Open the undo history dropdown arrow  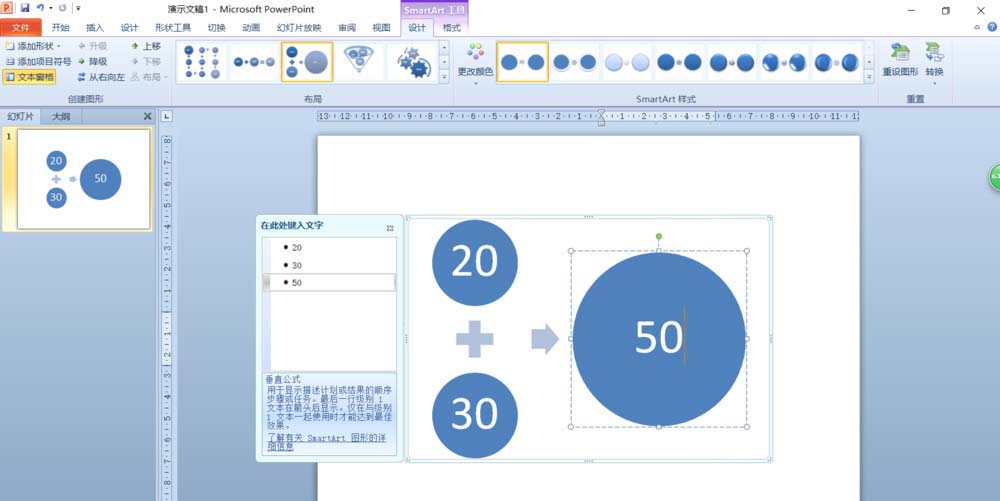[x=50, y=8]
